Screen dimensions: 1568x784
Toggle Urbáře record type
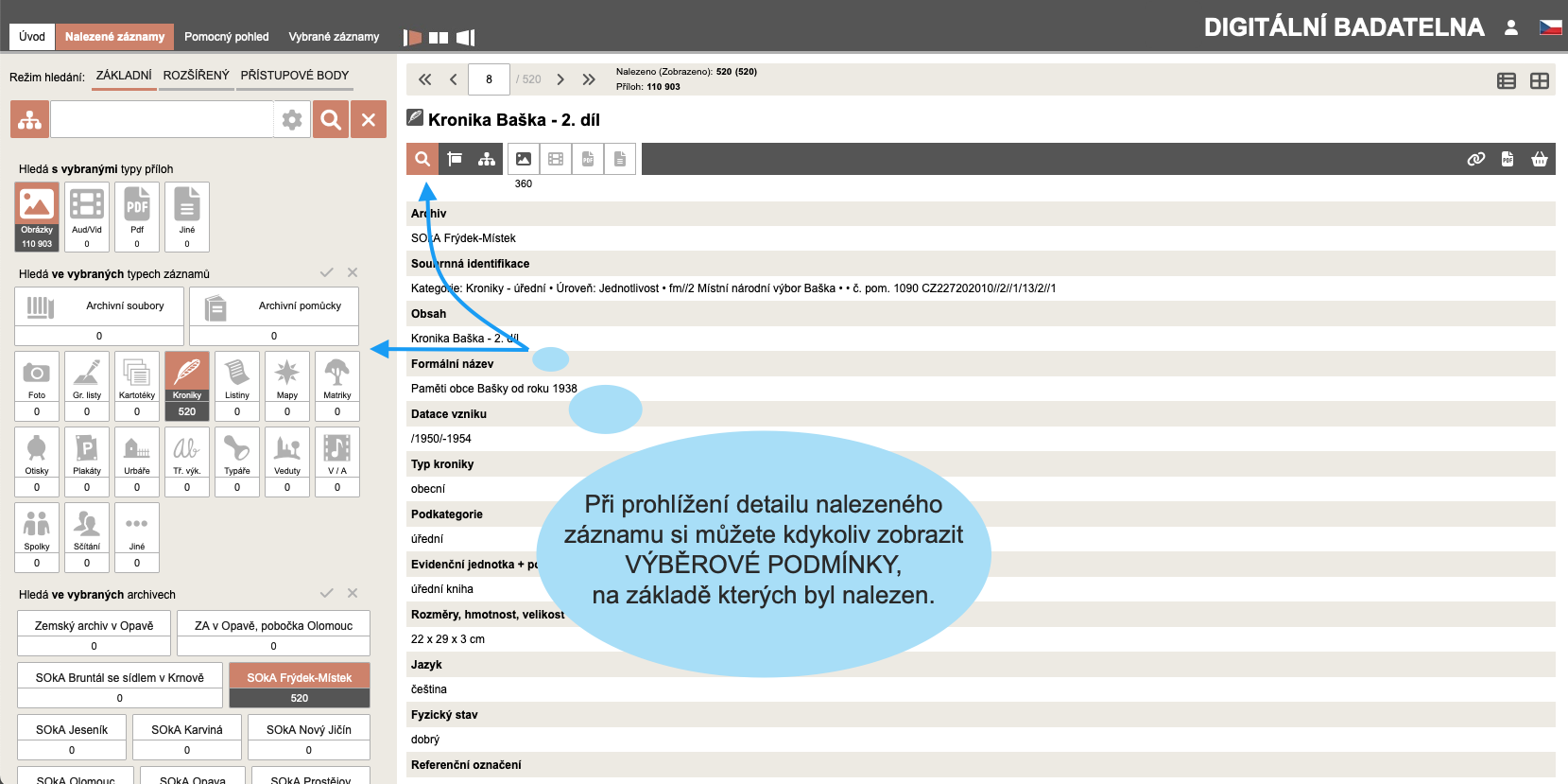pos(137,462)
